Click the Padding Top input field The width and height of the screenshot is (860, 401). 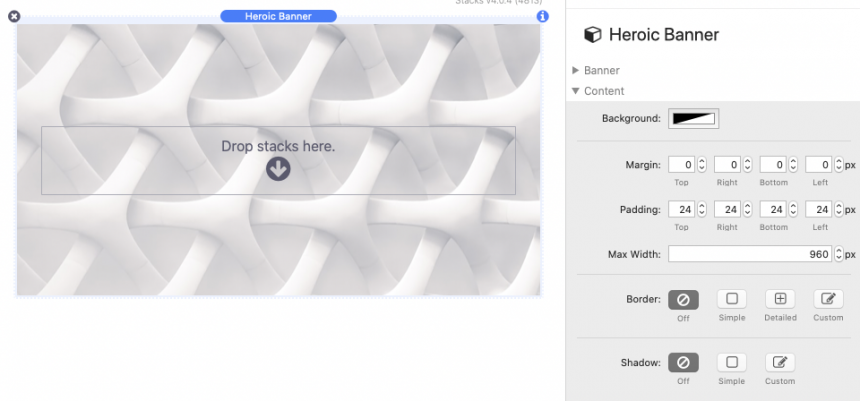(681, 209)
